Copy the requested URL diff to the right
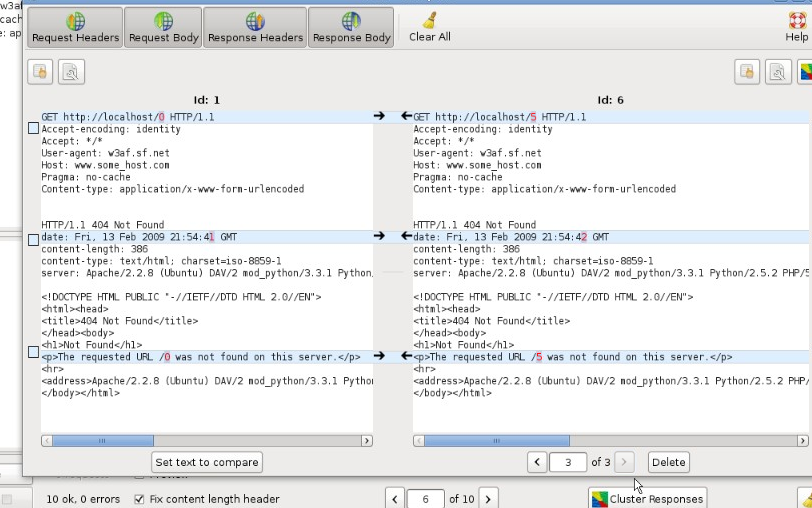This screenshot has width=812, height=508. (379, 356)
